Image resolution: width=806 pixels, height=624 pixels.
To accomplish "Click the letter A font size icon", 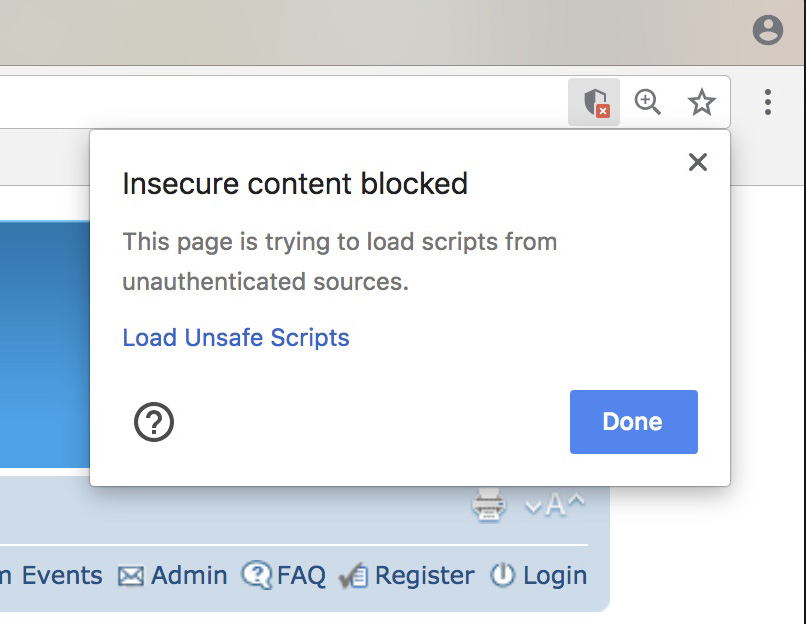I will (x=555, y=505).
